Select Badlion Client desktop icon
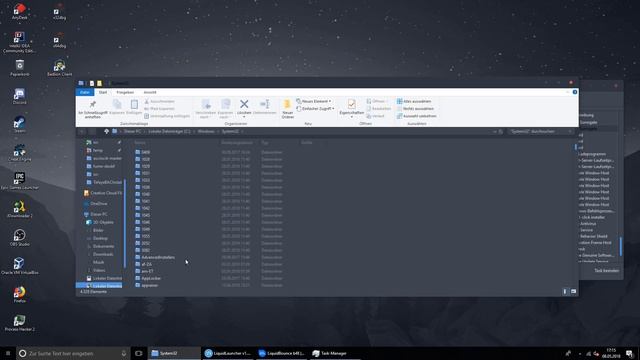The image size is (640, 360). pos(59,68)
